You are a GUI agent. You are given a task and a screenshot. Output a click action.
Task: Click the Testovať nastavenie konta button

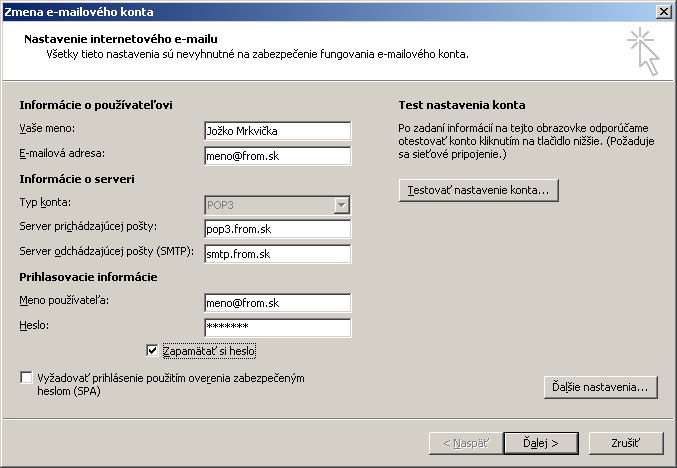(477, 189)
